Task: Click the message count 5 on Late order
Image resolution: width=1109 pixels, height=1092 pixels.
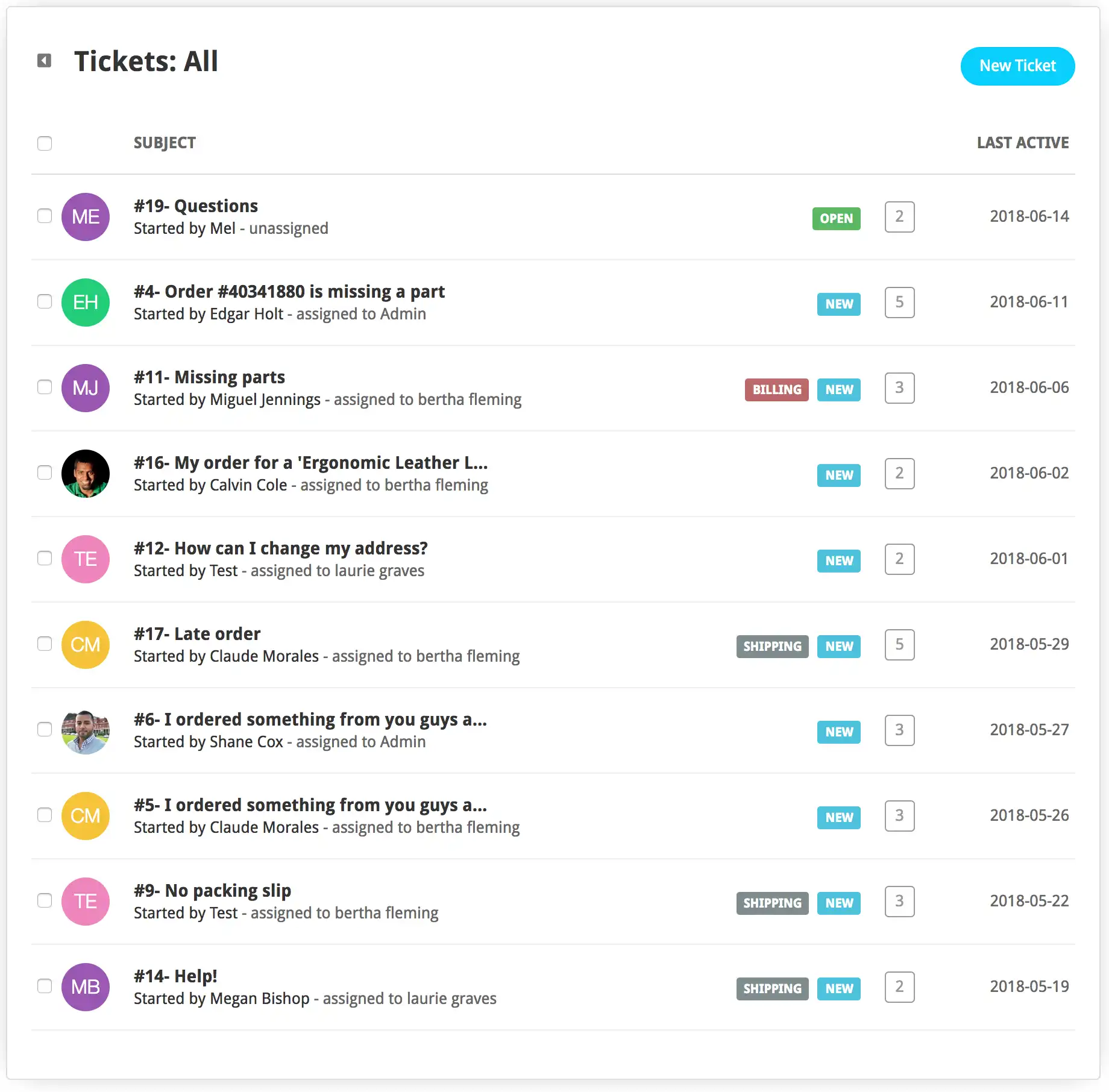Action: click(x=899, y=645)
